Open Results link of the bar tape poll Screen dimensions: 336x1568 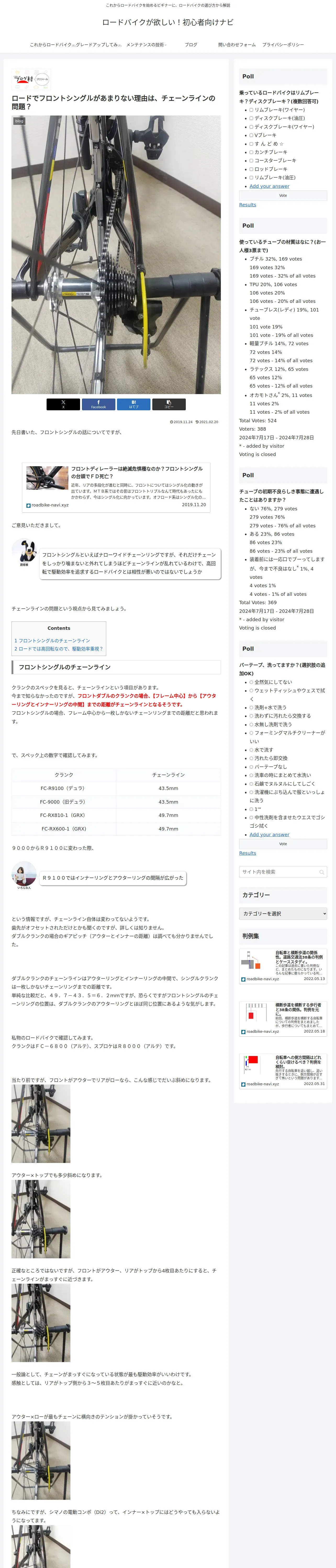pyautogui.click(x=248, y=854)
